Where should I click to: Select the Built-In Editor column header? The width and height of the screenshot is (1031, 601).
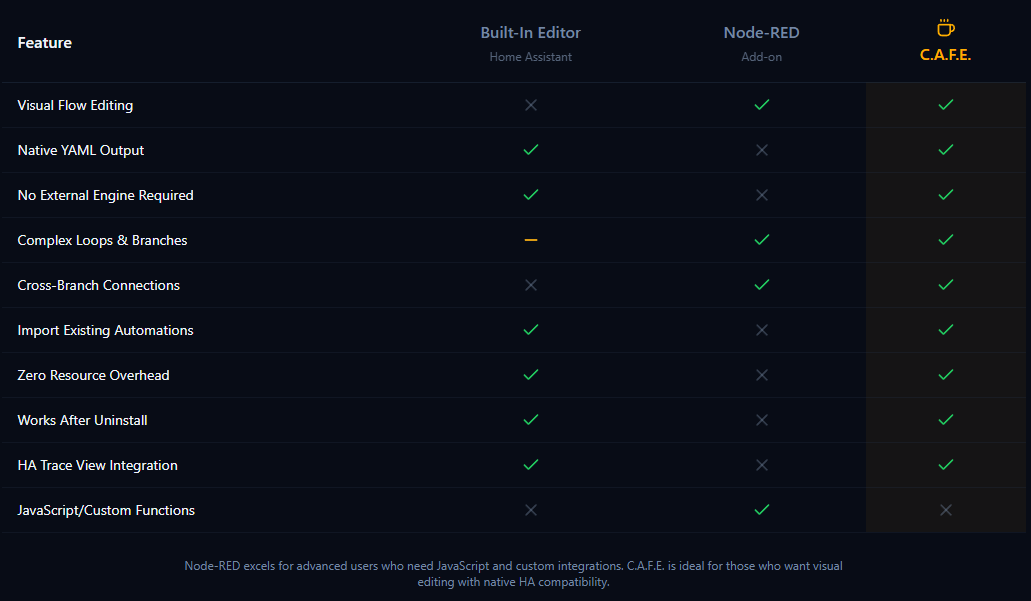531,33
